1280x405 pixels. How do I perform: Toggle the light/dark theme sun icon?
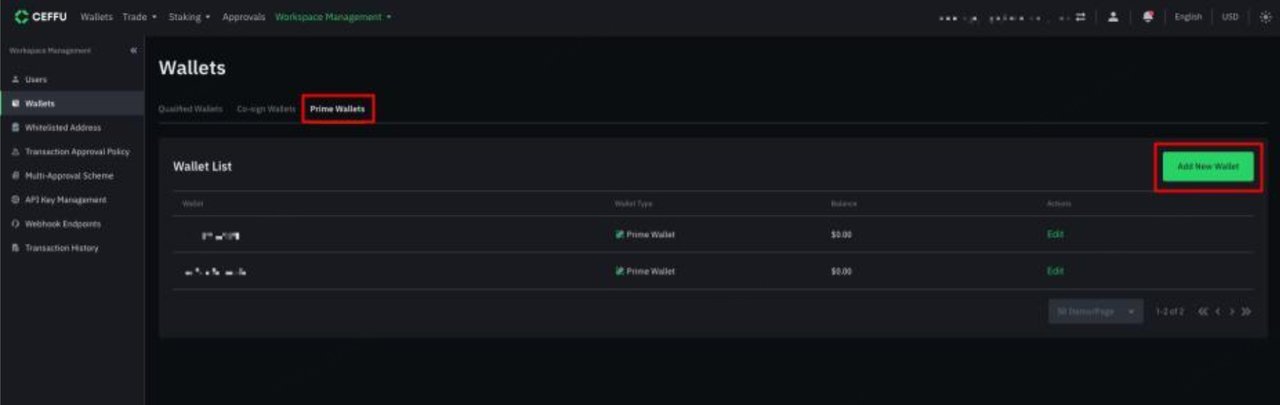pyautogui.click(x=1265, y=17)
